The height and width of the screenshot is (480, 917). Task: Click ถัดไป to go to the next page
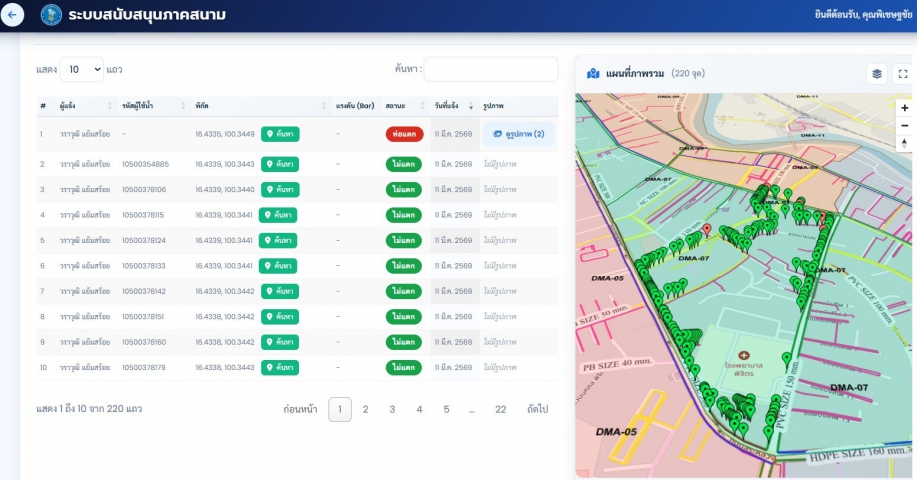[x=537, y=409]
